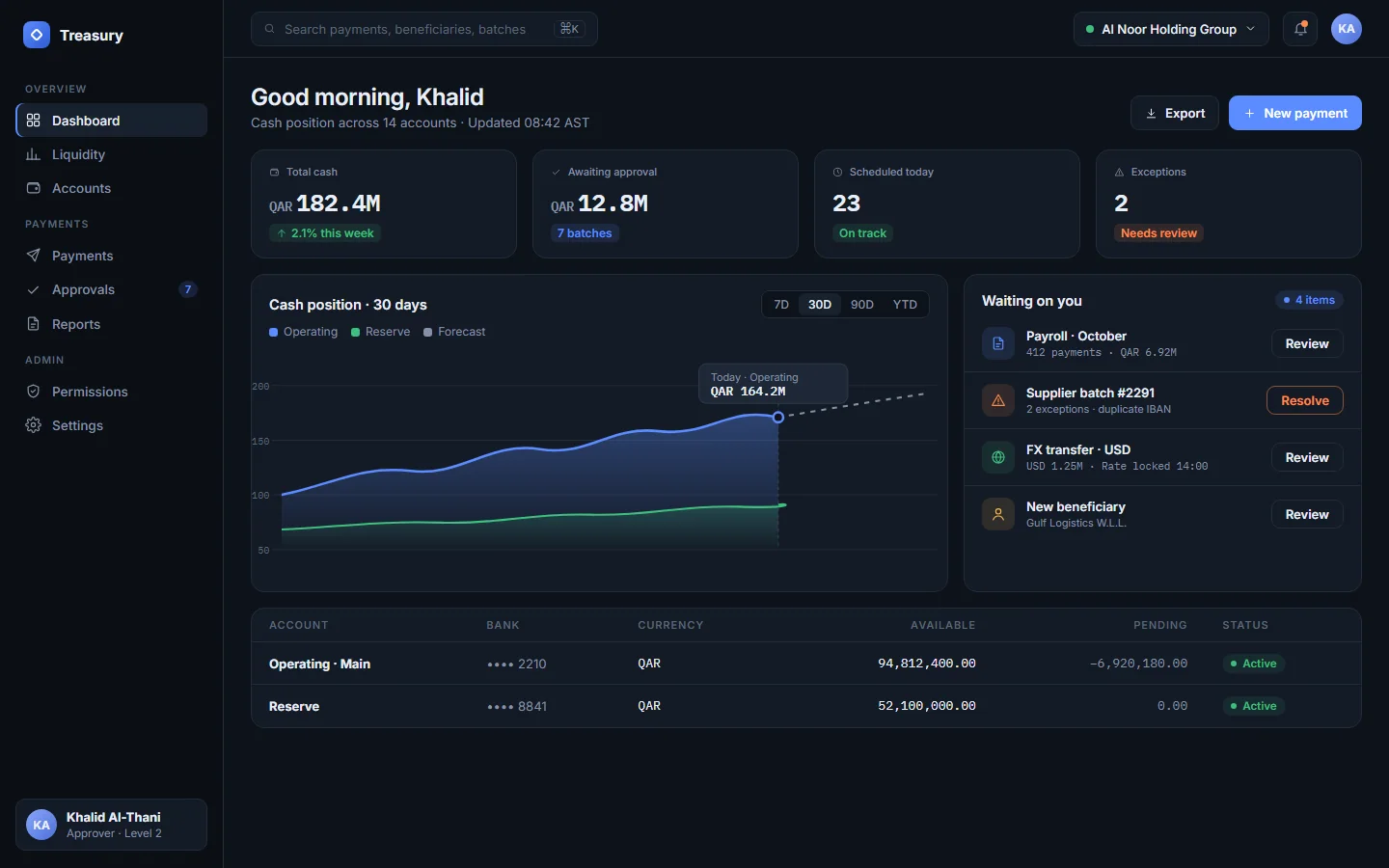
Task: Click the Reports document icon
Action: pyautogui.click(x=34, y=324)
